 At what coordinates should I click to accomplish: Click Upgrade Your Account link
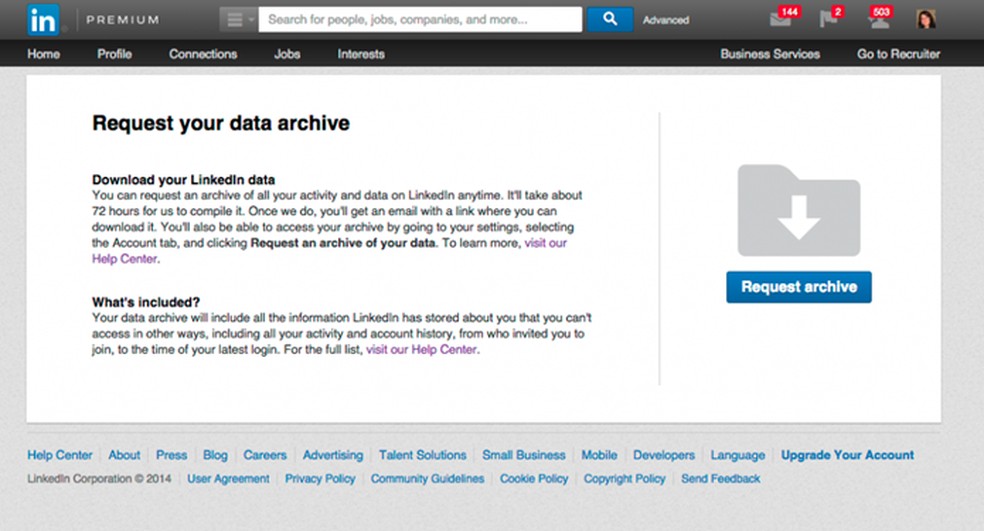(847, 455)
